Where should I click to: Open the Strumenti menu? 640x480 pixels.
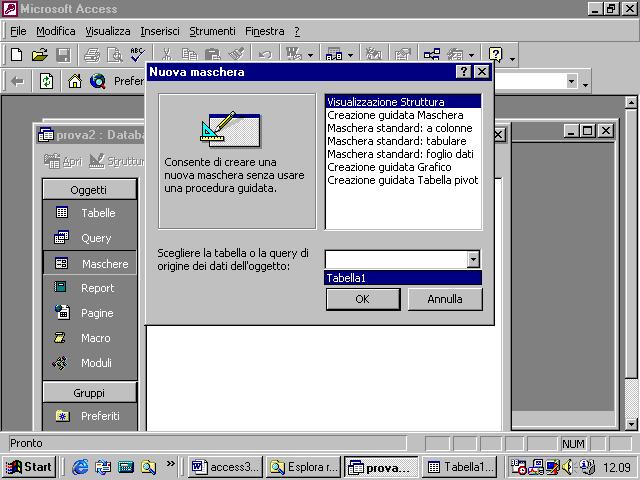point(212,31)
